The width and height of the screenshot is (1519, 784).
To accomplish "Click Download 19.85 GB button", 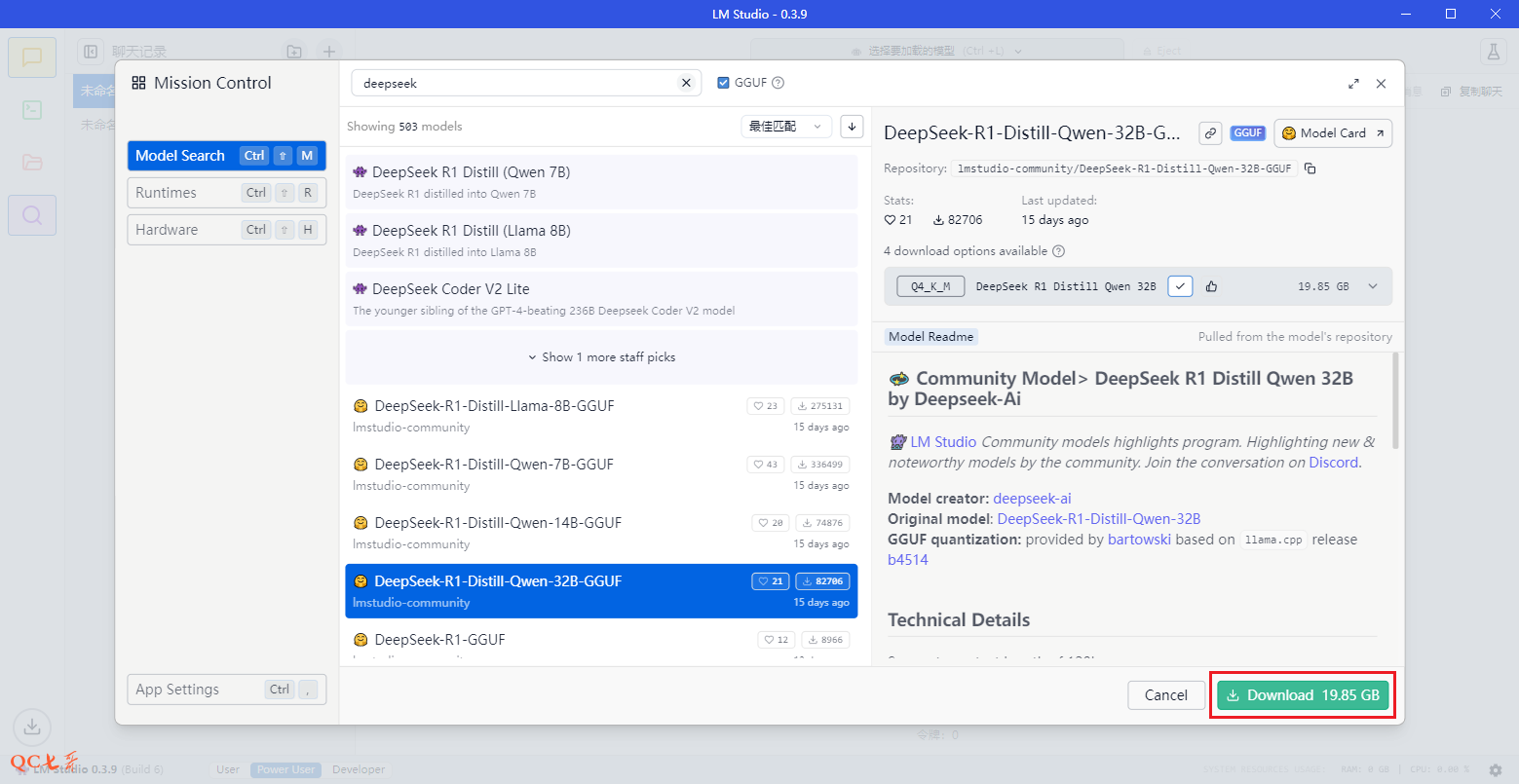I will 1302,695.
